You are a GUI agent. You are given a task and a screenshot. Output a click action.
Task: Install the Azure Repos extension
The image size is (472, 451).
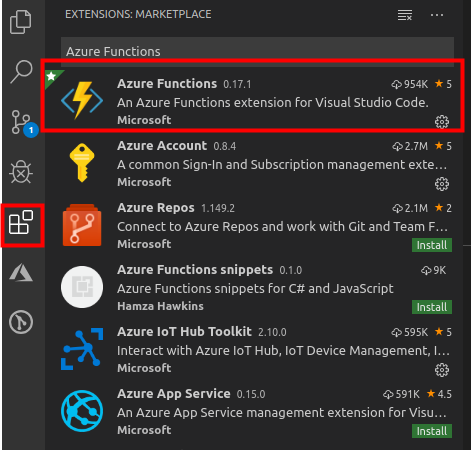(432, 245)
